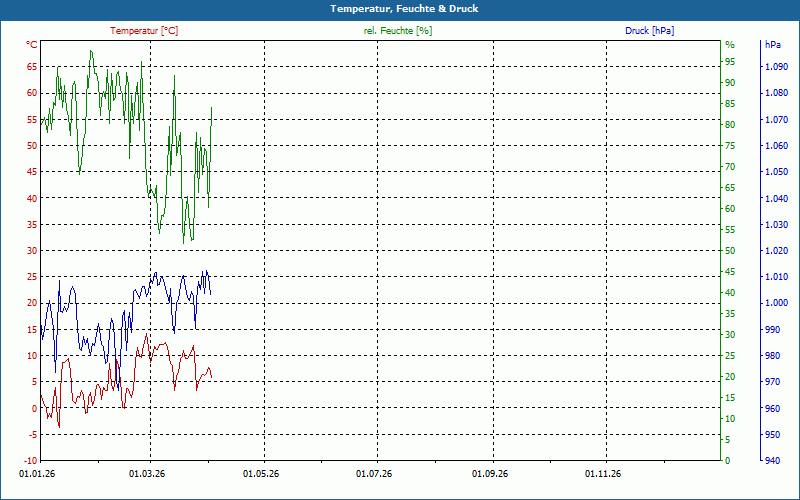This screenshot has width=800, height=500.
Task: Click the green % axis unit label
Action: coord(730,45)
